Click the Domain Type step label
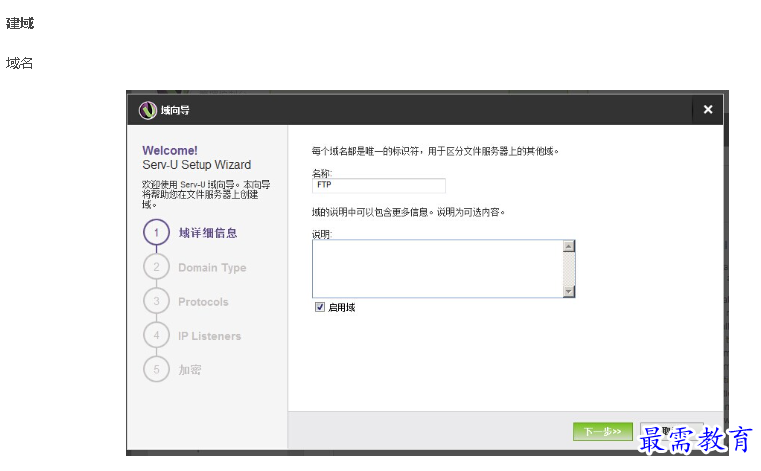The height and width of the screenshot is (471, 761). coord(212,268)
